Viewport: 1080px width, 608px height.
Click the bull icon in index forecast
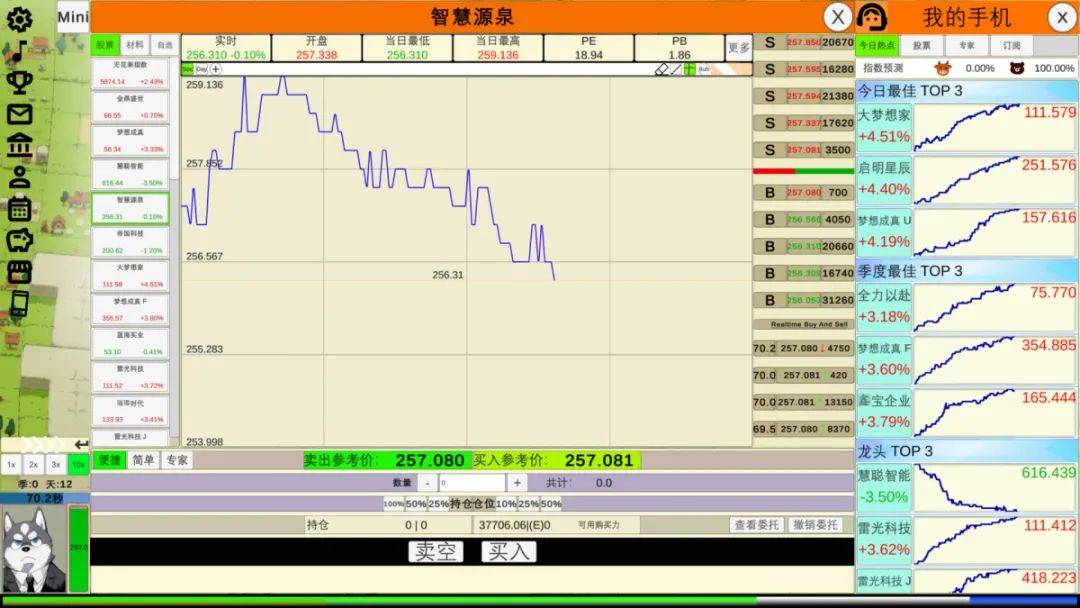click(x=942, y=68)
